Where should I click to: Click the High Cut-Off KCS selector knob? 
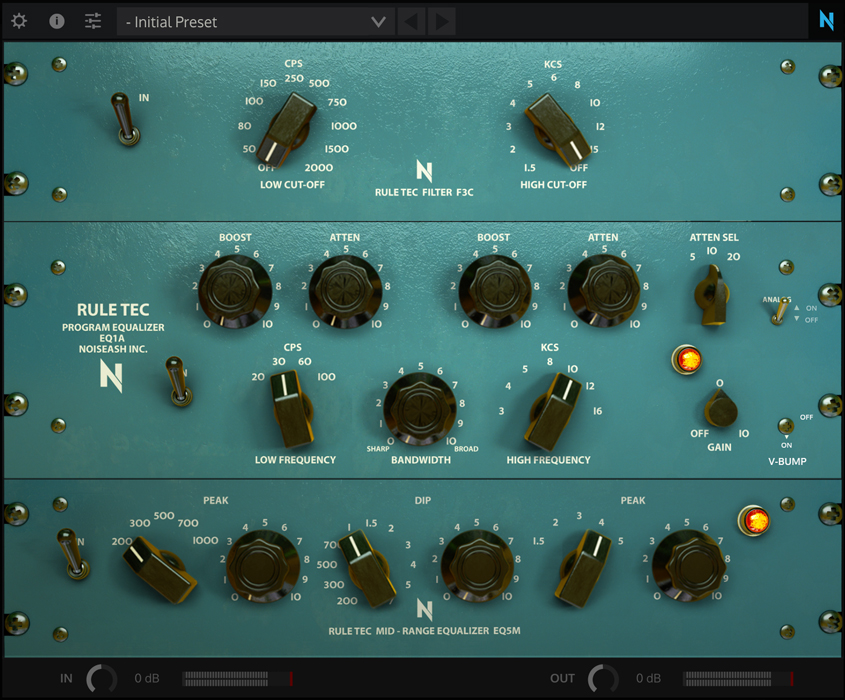click(x=556, y=129)
